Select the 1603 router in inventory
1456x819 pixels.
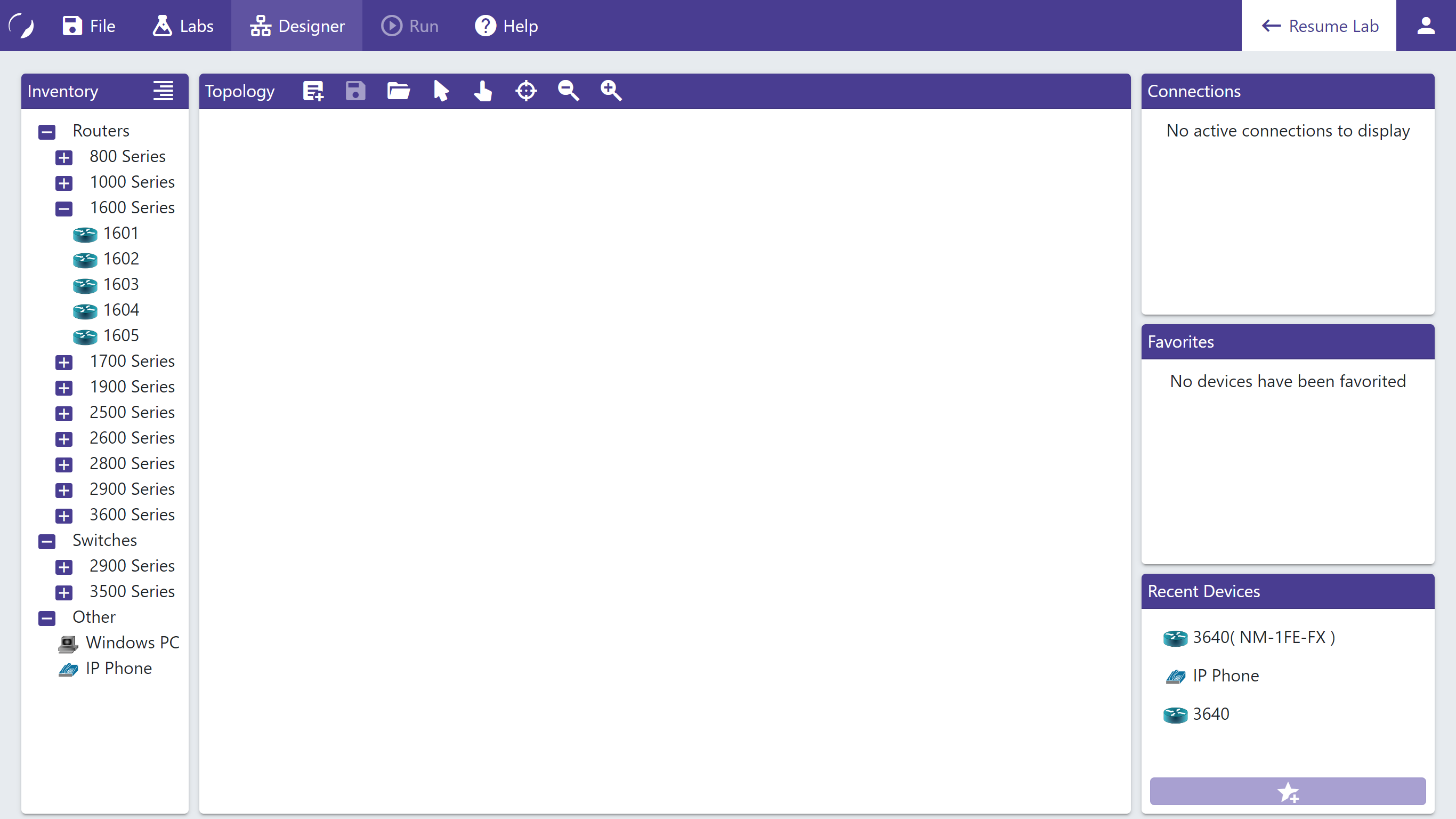(x=120, y=285)
